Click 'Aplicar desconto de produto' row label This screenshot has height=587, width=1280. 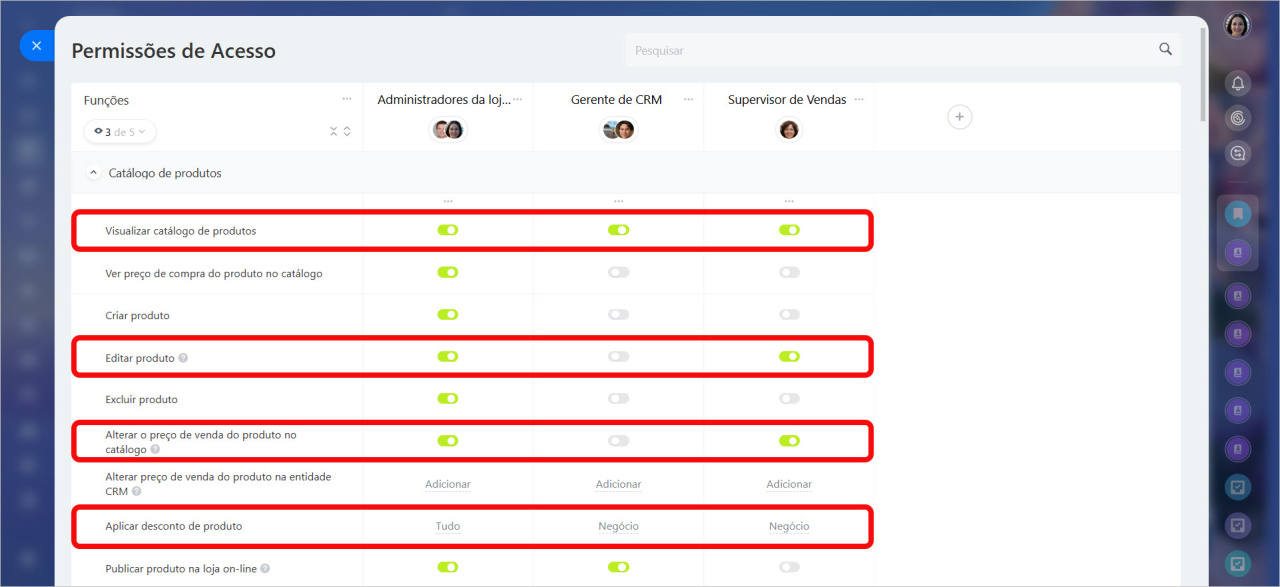(x=174, y=526)
